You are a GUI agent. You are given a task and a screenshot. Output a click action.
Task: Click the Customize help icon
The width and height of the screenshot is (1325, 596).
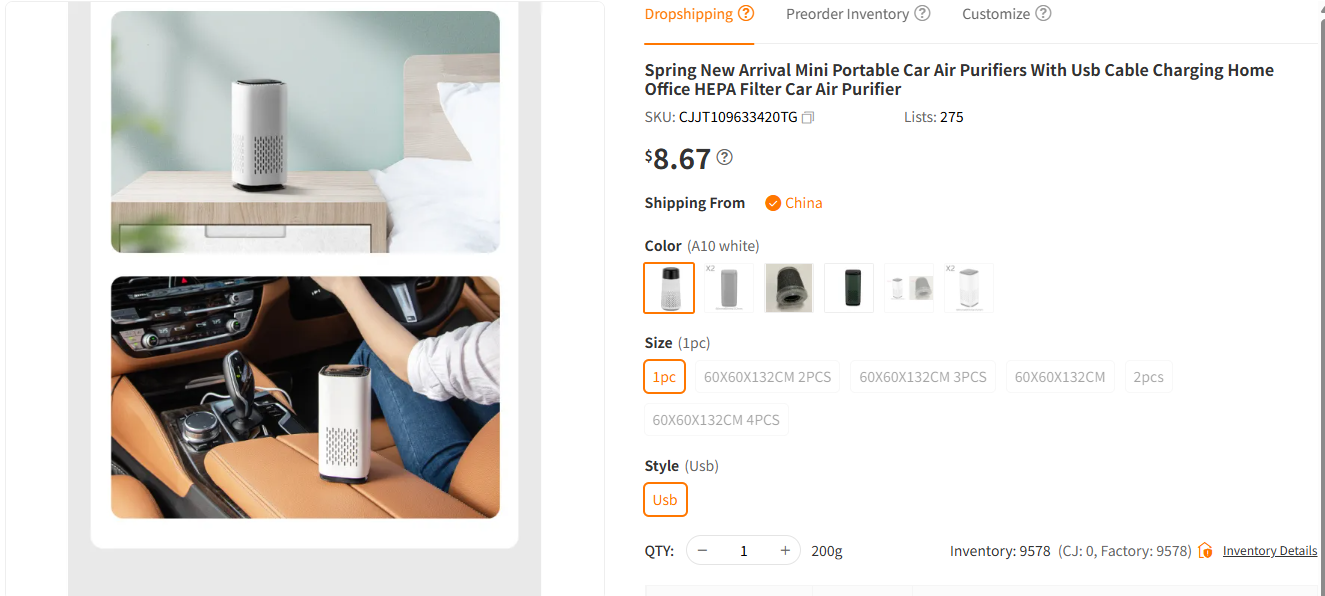coord(1043,13)
